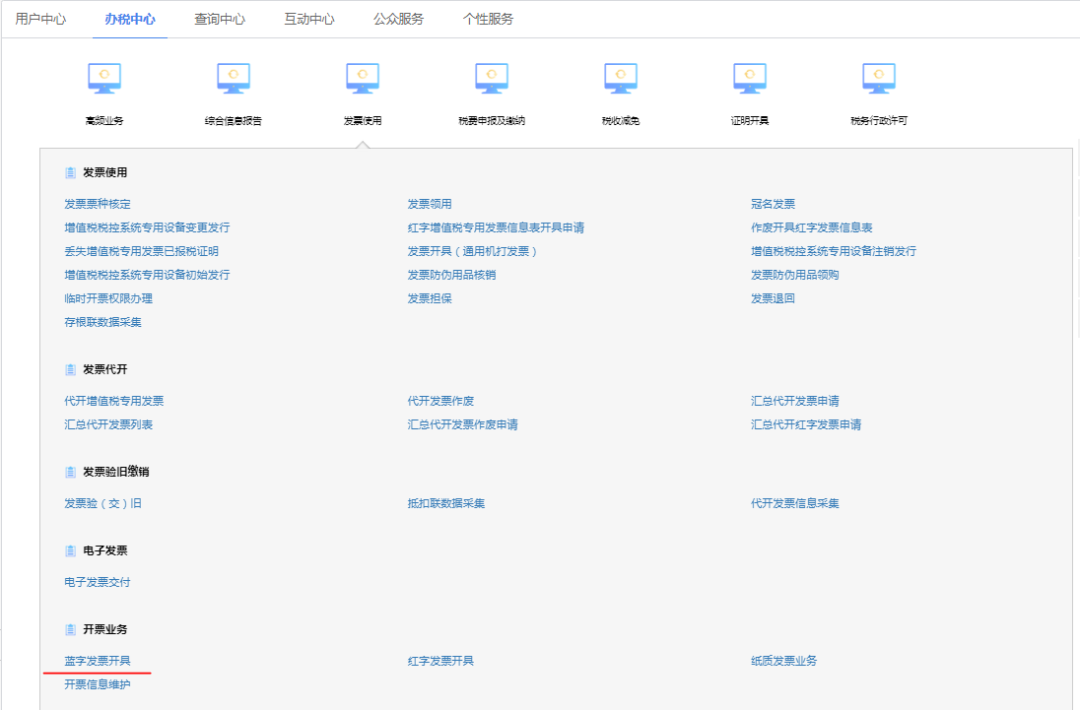The width and height of the screenshot is (1080, 710).
Task: Click 增值税税控系统专用设备变更发行
Action: [x=147, y=227]
